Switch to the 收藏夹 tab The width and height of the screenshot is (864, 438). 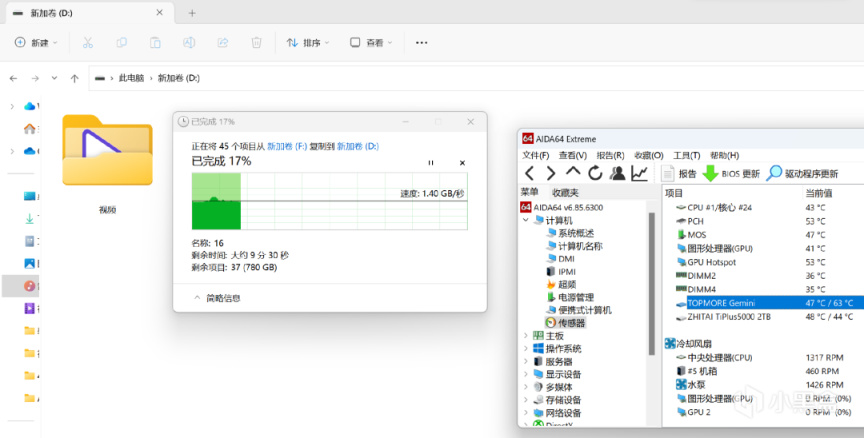(565, 192)
